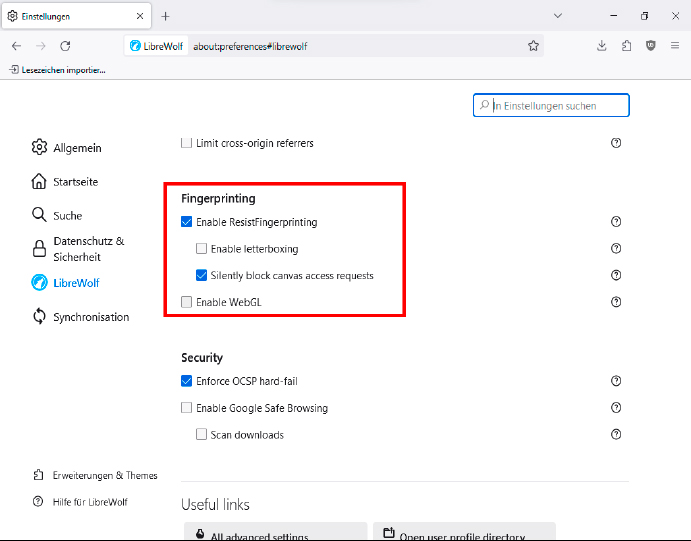Click the Erweiterungen puzzle icon in sidebar
The image size is (691, 541).
point(38,475)
